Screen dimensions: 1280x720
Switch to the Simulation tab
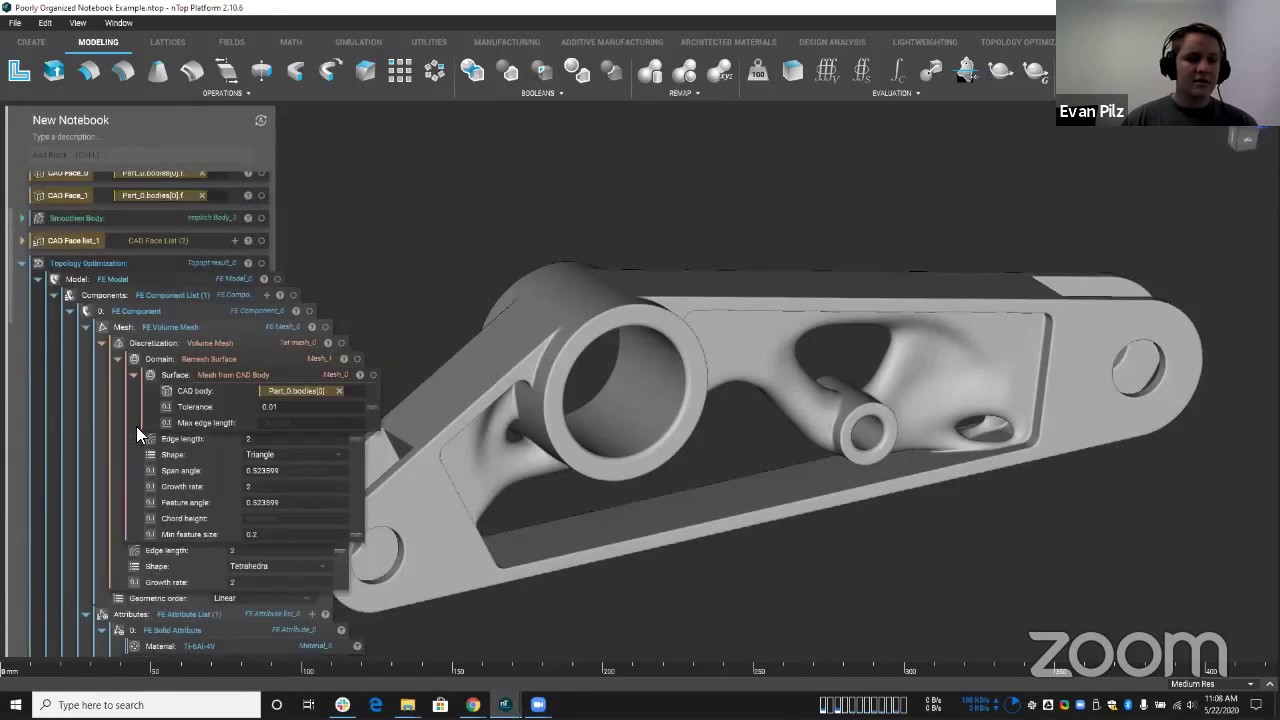point(358,42)
